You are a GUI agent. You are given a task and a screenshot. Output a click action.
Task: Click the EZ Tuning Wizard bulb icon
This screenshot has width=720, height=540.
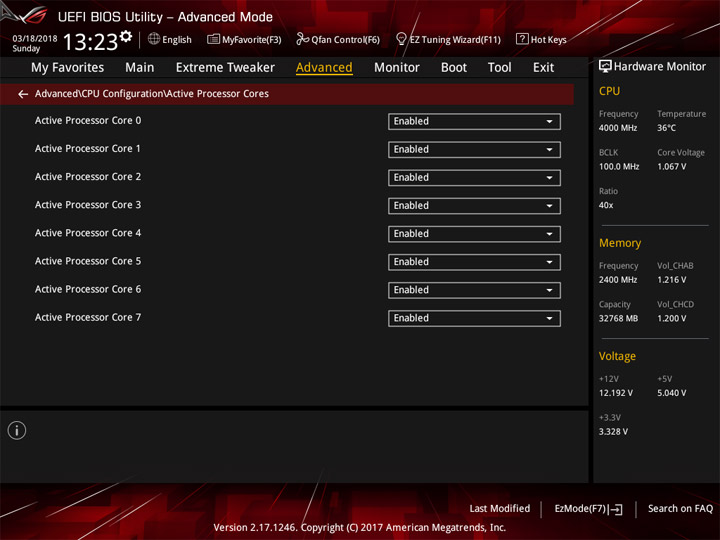coord(401,39)
